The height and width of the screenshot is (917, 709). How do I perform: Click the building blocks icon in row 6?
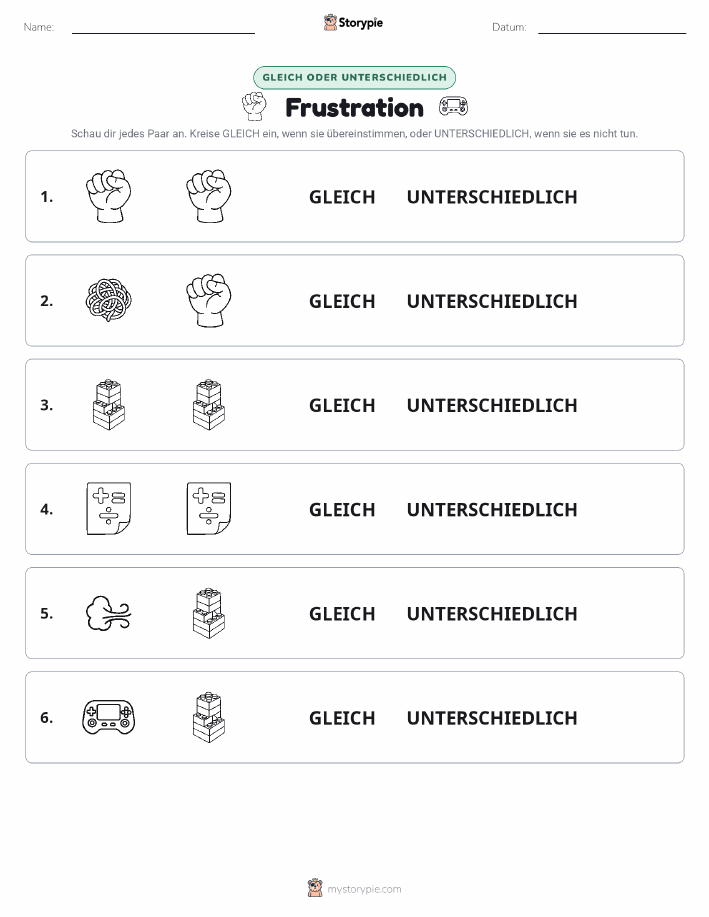coord(209,717)
